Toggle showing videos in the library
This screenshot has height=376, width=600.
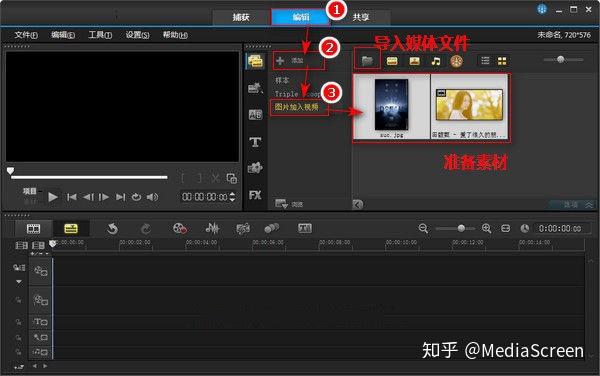tap(392, 61)
